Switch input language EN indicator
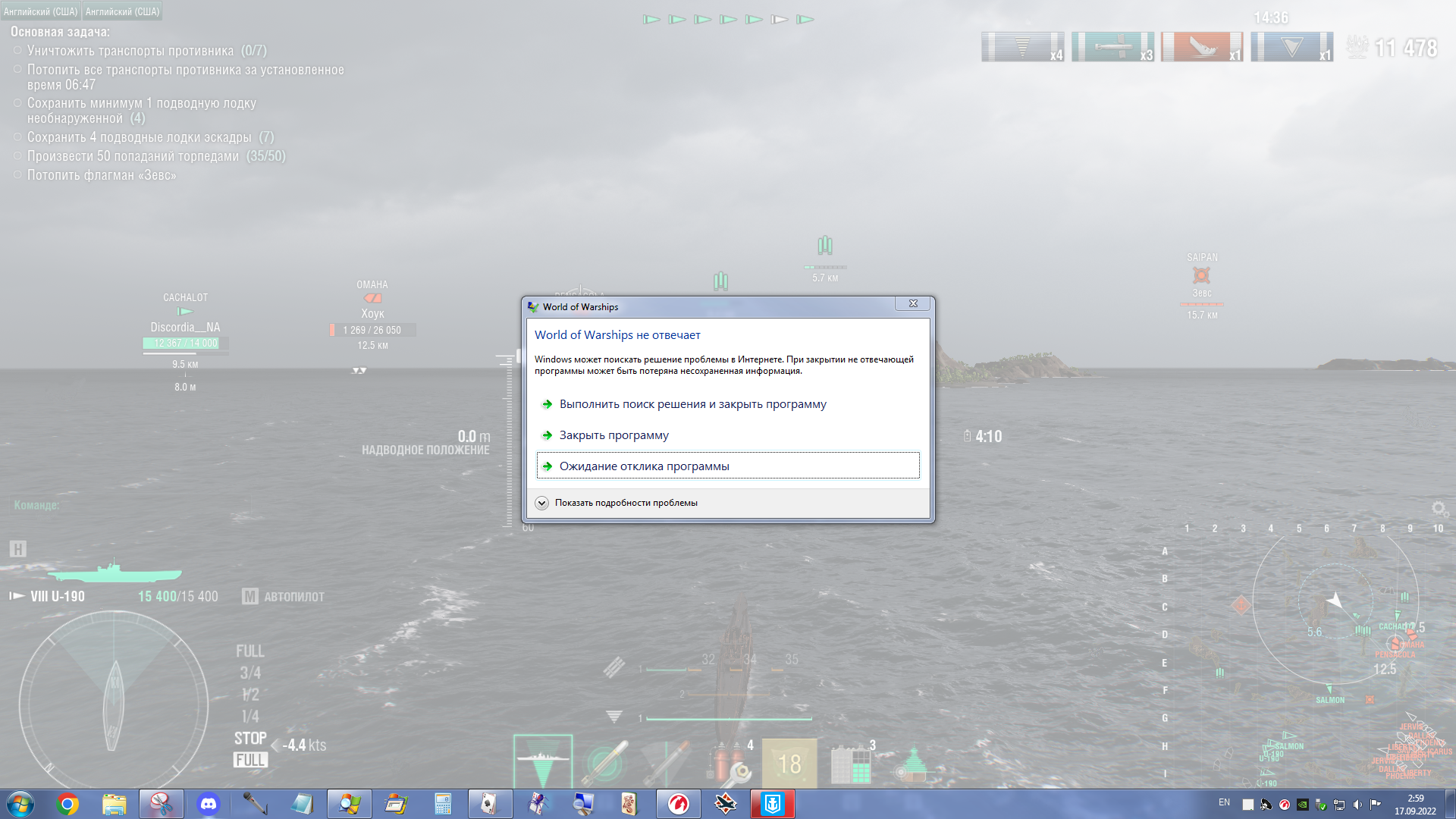The width and height of the screenshot is (1456, 819). (x=1224, y=802)
